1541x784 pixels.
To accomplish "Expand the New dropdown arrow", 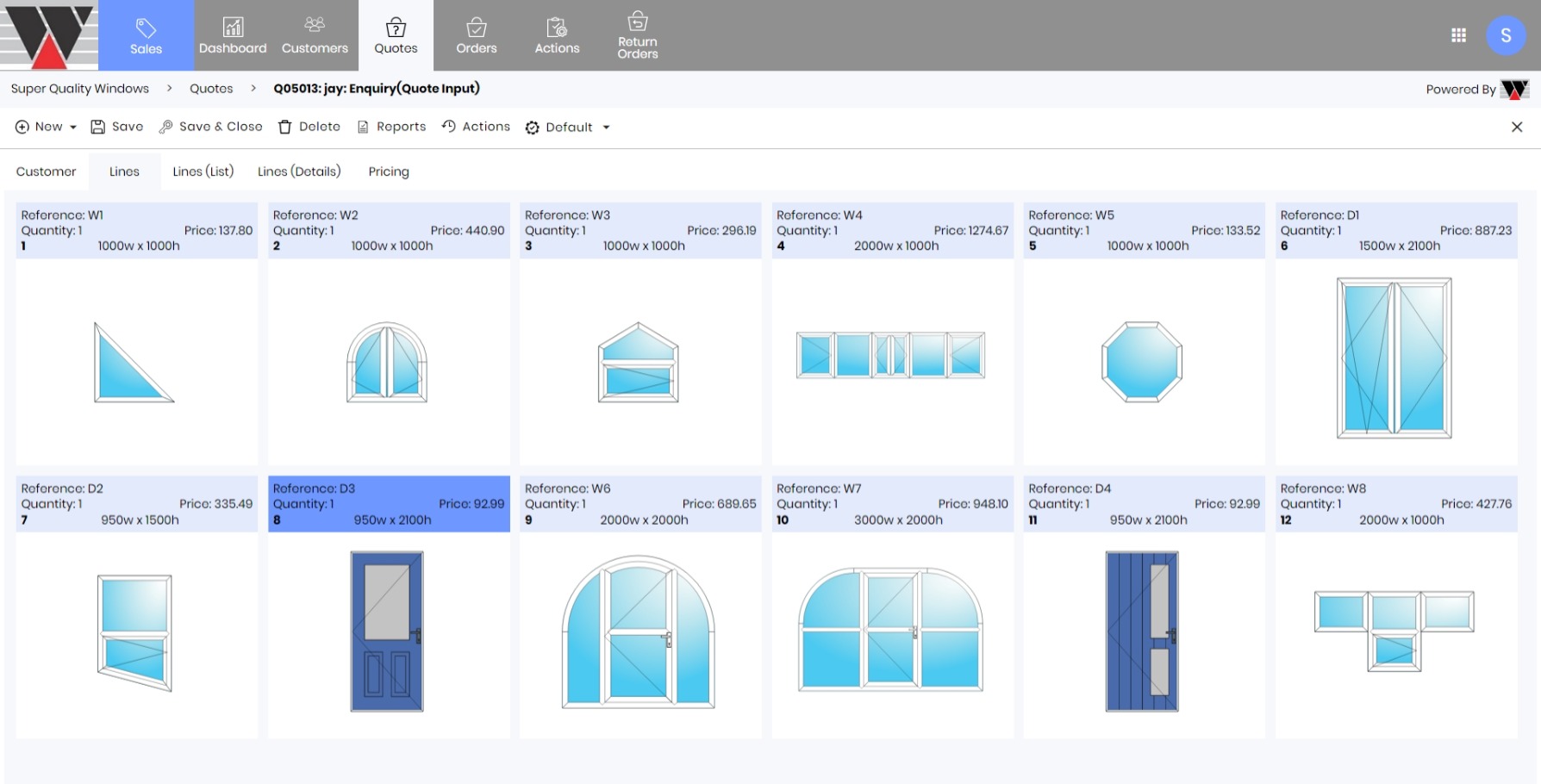I will click(73, 128).
